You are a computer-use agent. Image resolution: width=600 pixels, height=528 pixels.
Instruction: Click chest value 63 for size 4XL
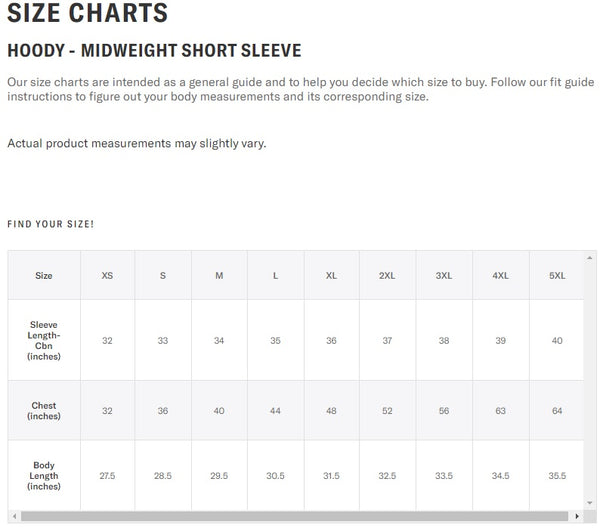[x=500, y=410]
